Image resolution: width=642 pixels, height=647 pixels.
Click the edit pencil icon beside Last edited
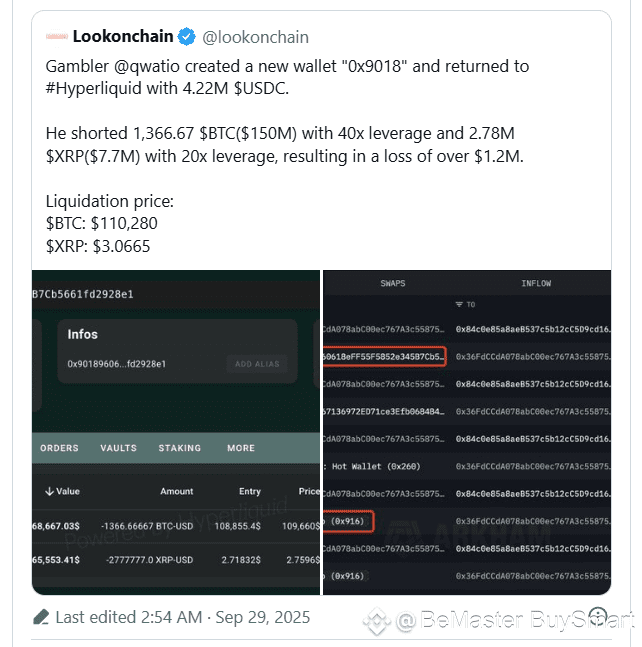click(41, 617)
